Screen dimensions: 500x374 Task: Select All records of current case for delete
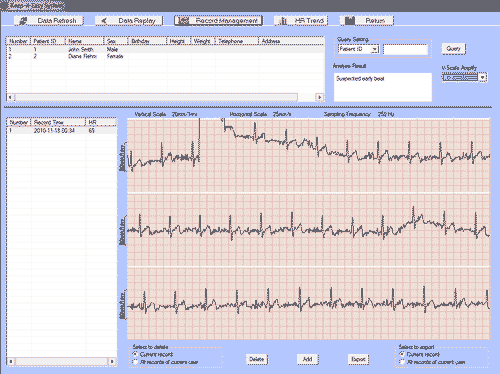click(135, 362)
